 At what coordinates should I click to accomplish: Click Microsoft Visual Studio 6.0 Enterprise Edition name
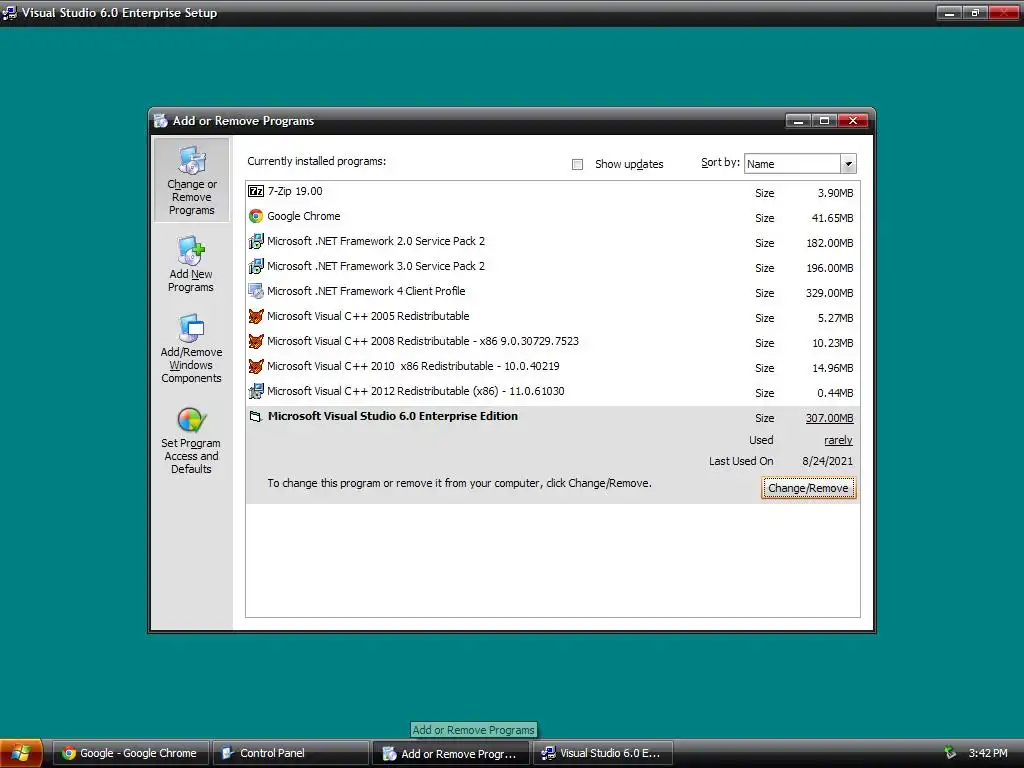pyautogui.click(x=392, y=417)
